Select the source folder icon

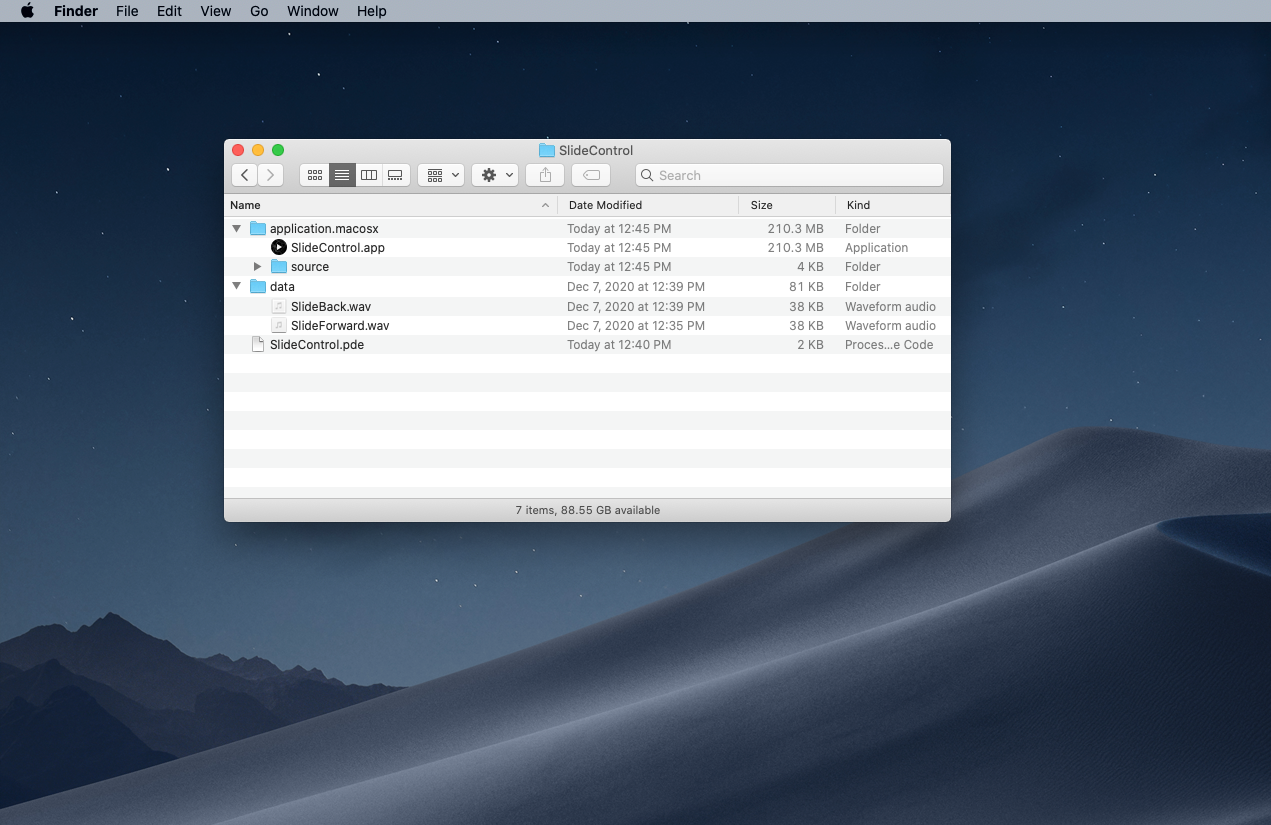pyautogui.click(x=279, y=267)
